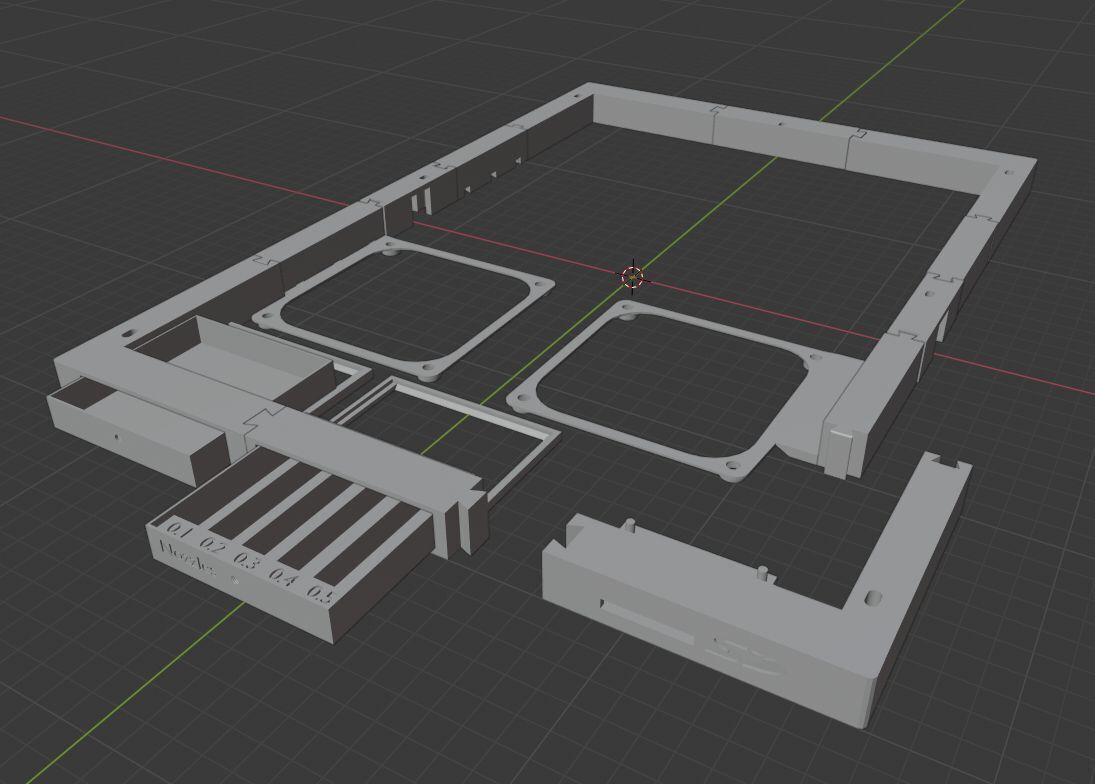Select the left square fan gasket frame

coord(404,307)
